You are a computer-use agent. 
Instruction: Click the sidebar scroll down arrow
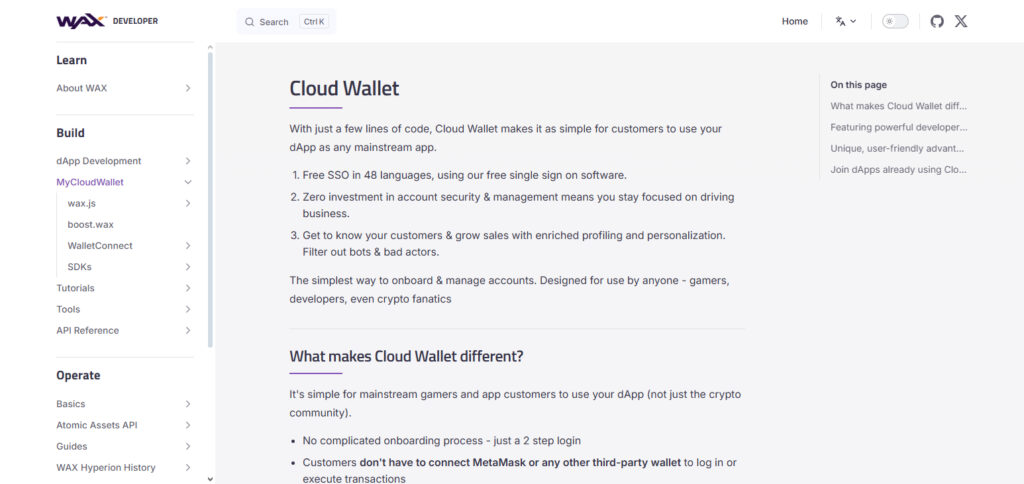(x=210, y=479)
